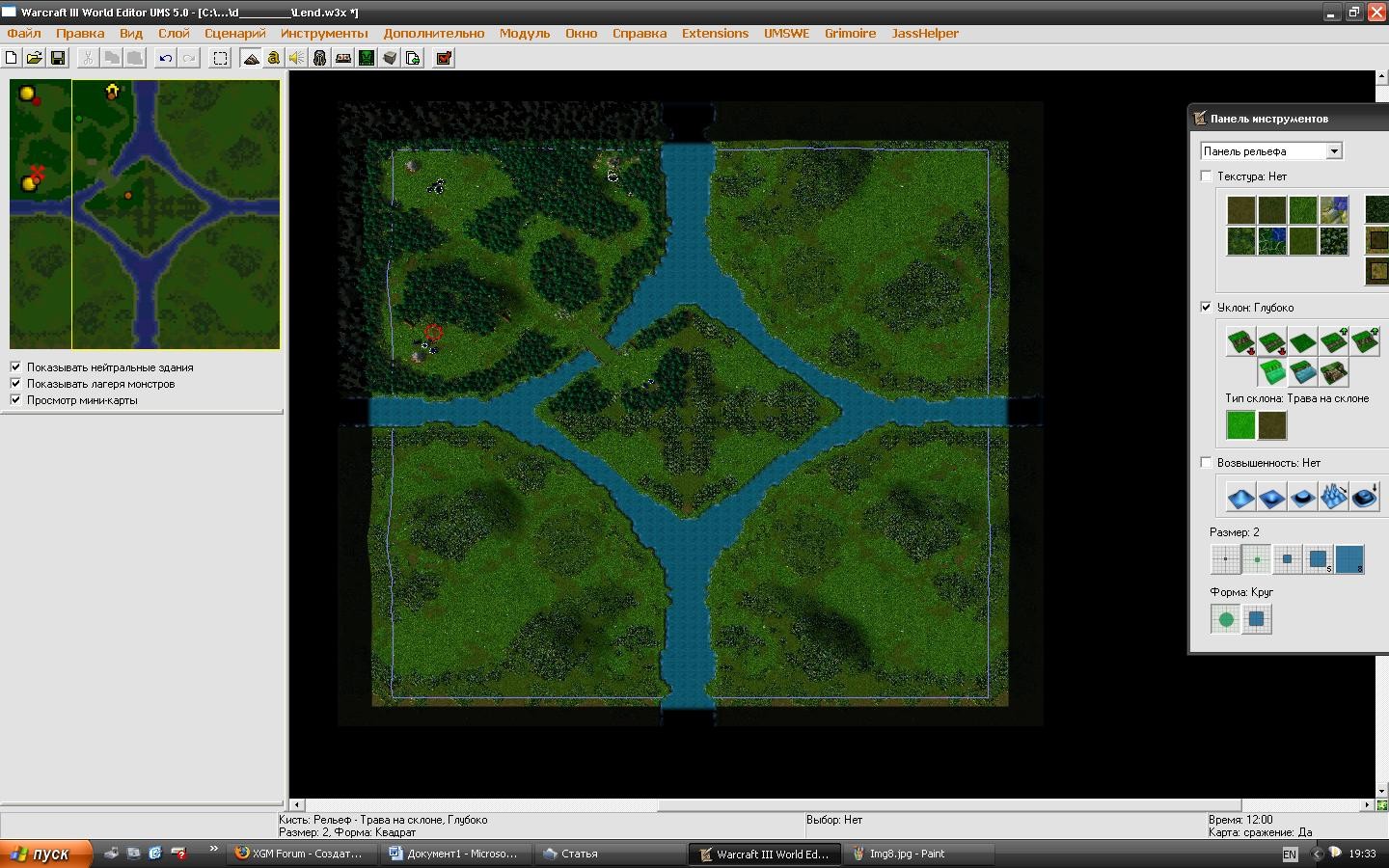Select the raise cliff by two levels tool
1389x868 pixels.
click(1364, 341)
